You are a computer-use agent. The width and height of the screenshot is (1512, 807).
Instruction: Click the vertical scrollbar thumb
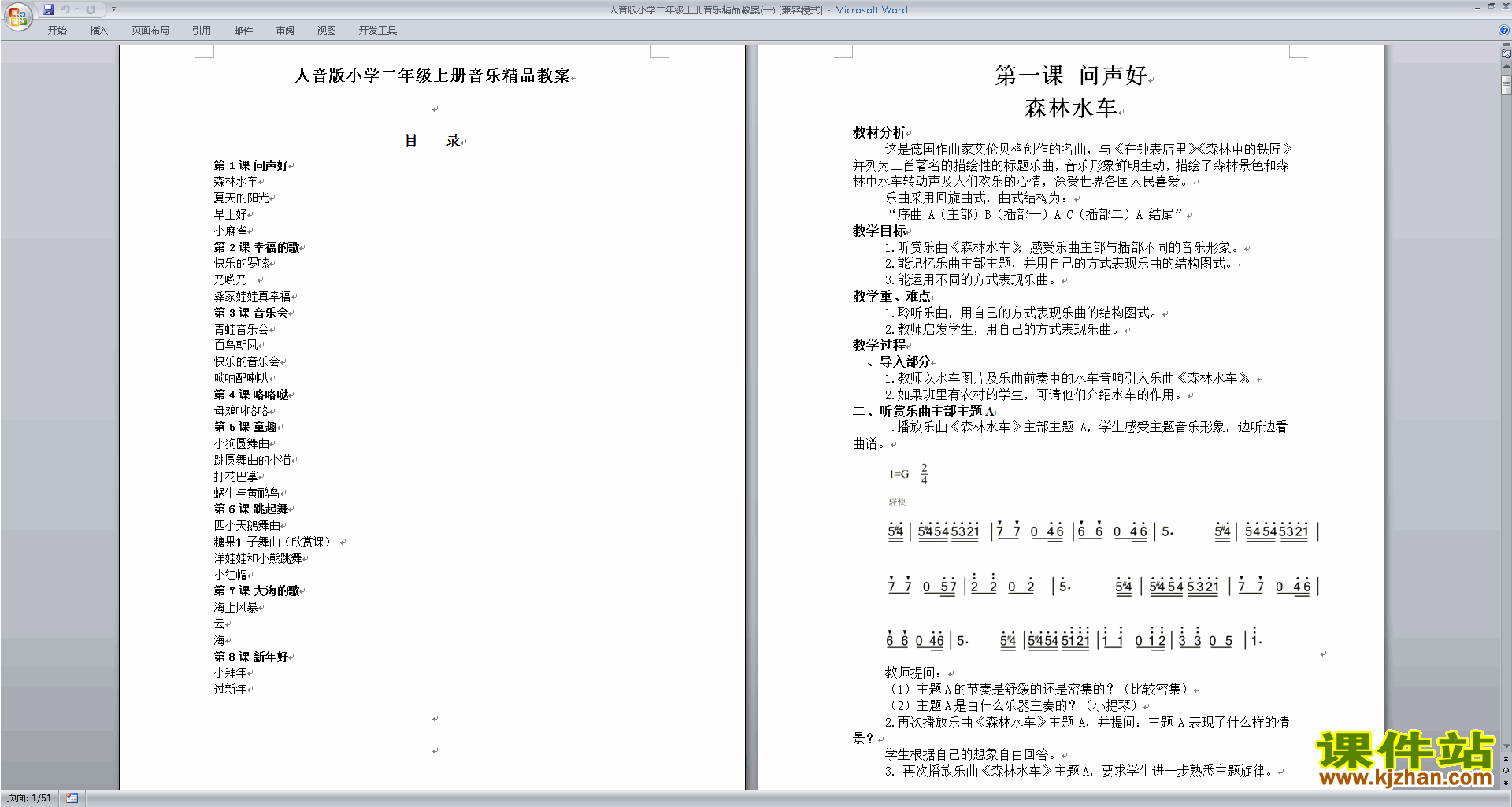pyautogui.click(x=1506, y=85)
